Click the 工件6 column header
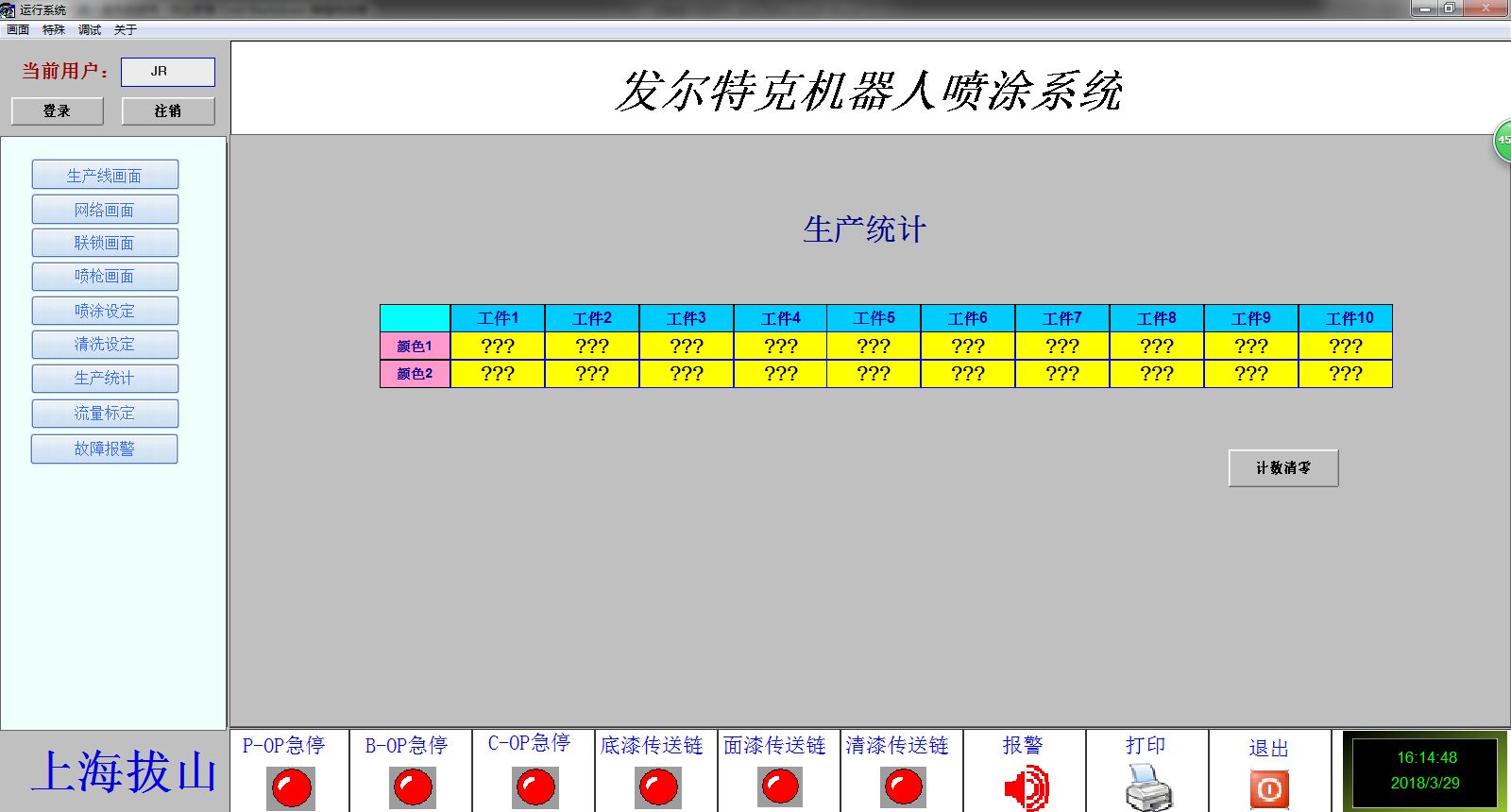The width and height of the screenshot is (1511, 812). (968, 318)
